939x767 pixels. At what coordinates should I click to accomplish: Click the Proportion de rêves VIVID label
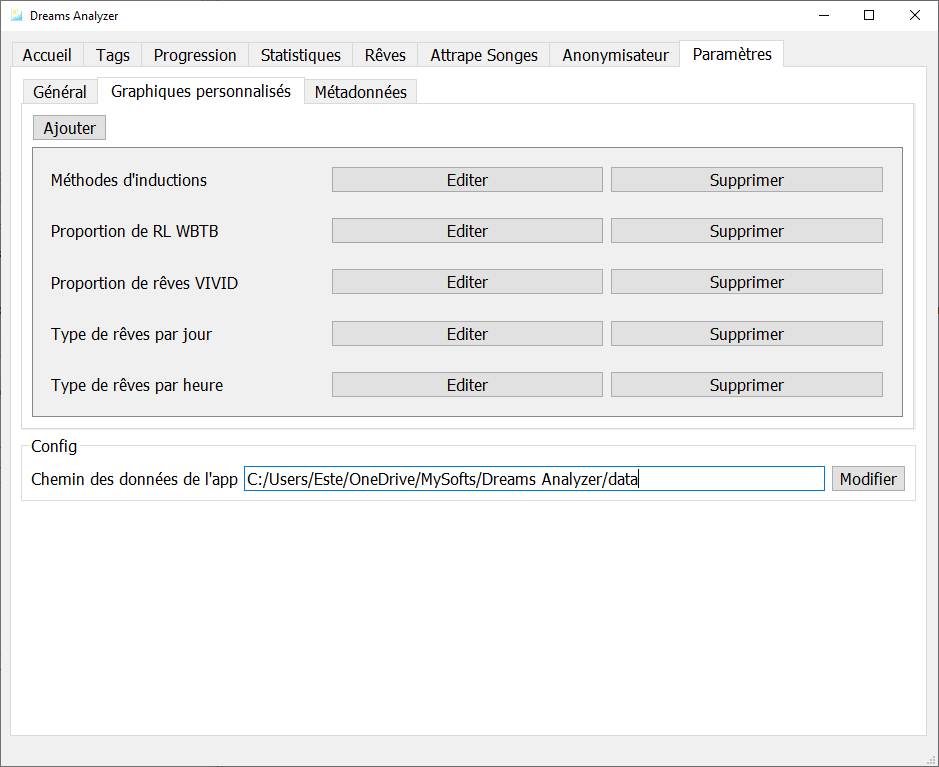coord(144,283)
